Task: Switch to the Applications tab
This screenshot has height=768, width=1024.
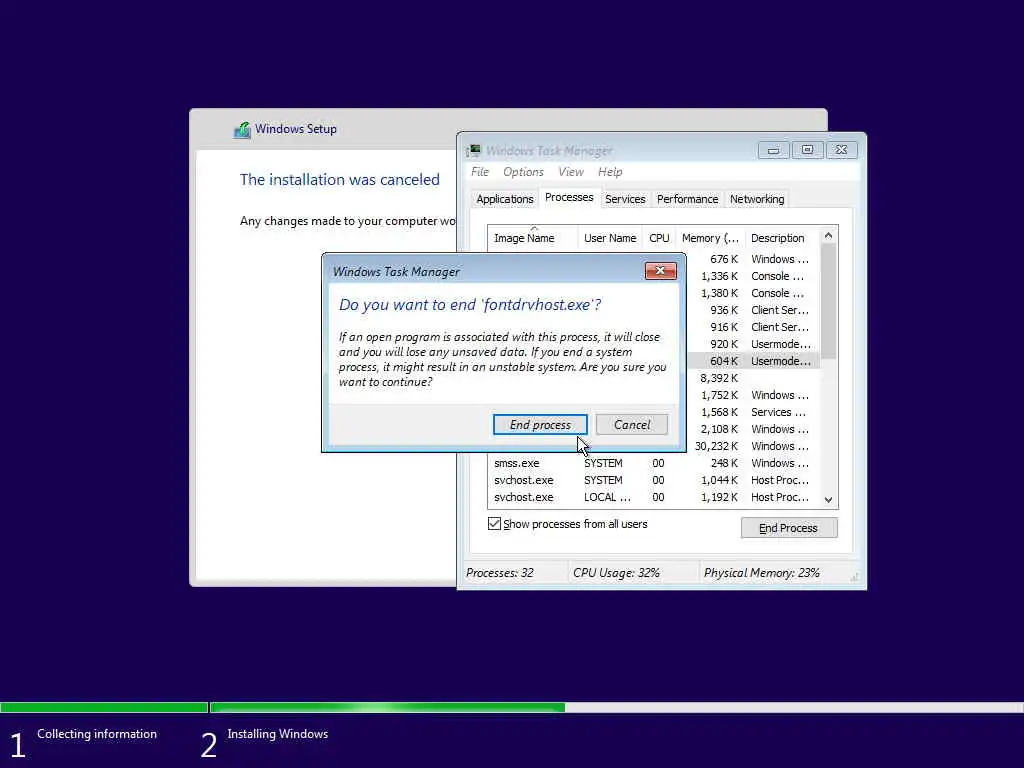Action: [505, 199]
